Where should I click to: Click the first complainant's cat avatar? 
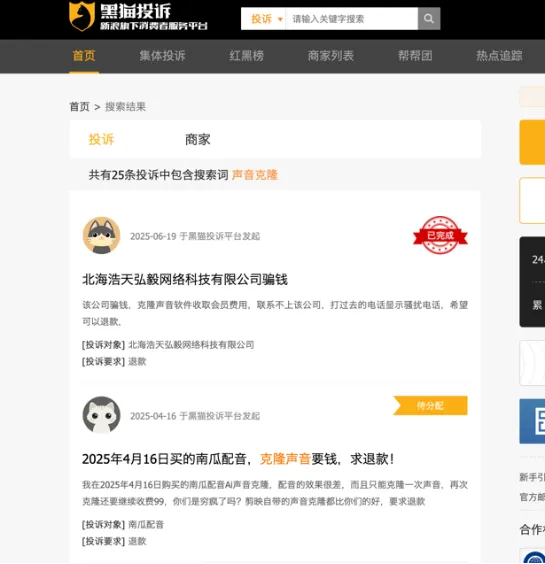tap(101, 235)
